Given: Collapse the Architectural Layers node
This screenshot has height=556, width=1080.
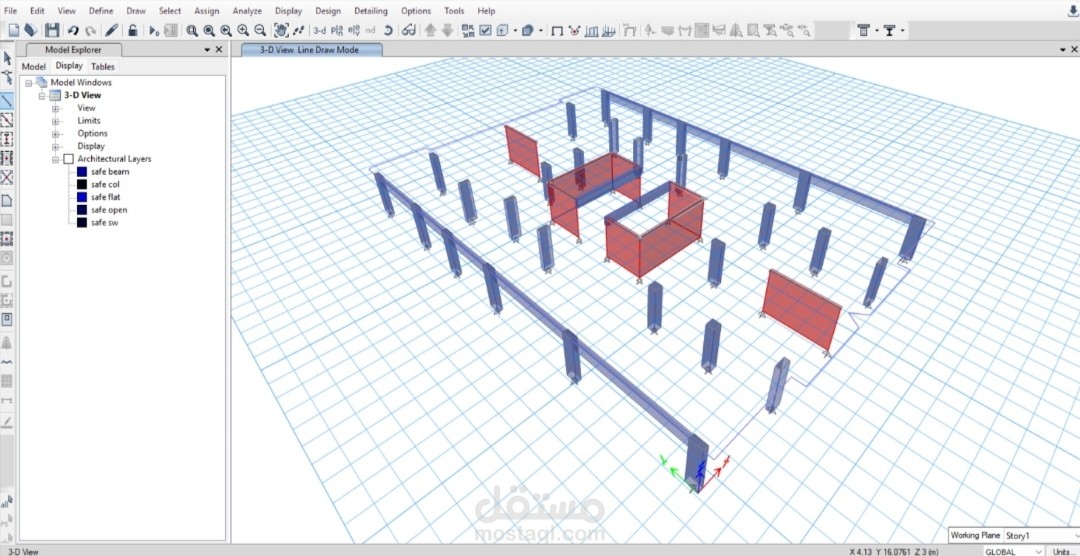Looking at the screenshot, I should (56, 159).
